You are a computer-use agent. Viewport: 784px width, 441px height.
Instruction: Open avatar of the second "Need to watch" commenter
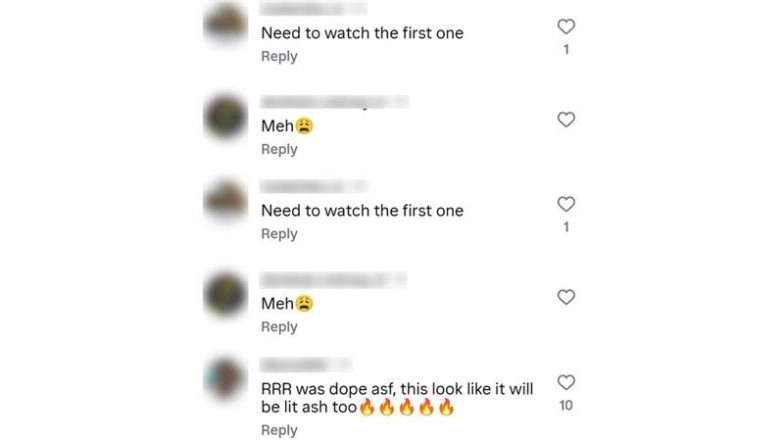[x=226, y=201]
